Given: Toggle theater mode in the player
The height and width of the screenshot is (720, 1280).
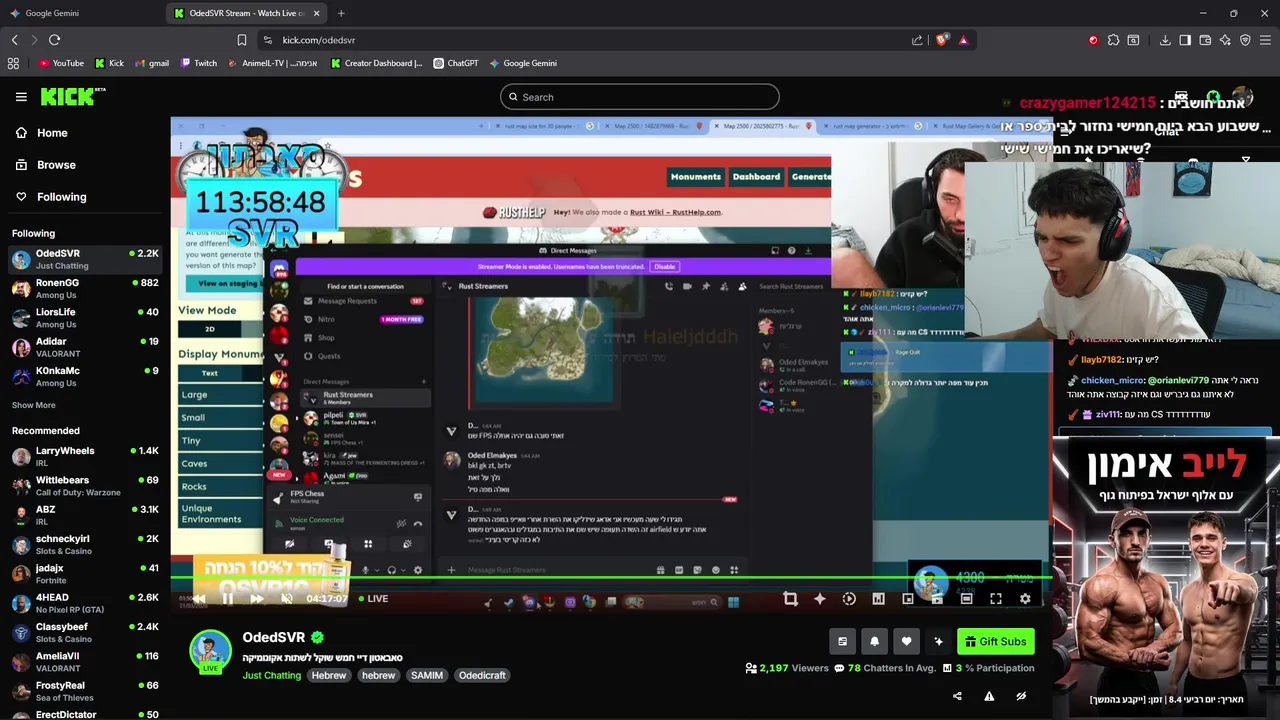Looking at the screenshot, I should [x=966, y=599].
